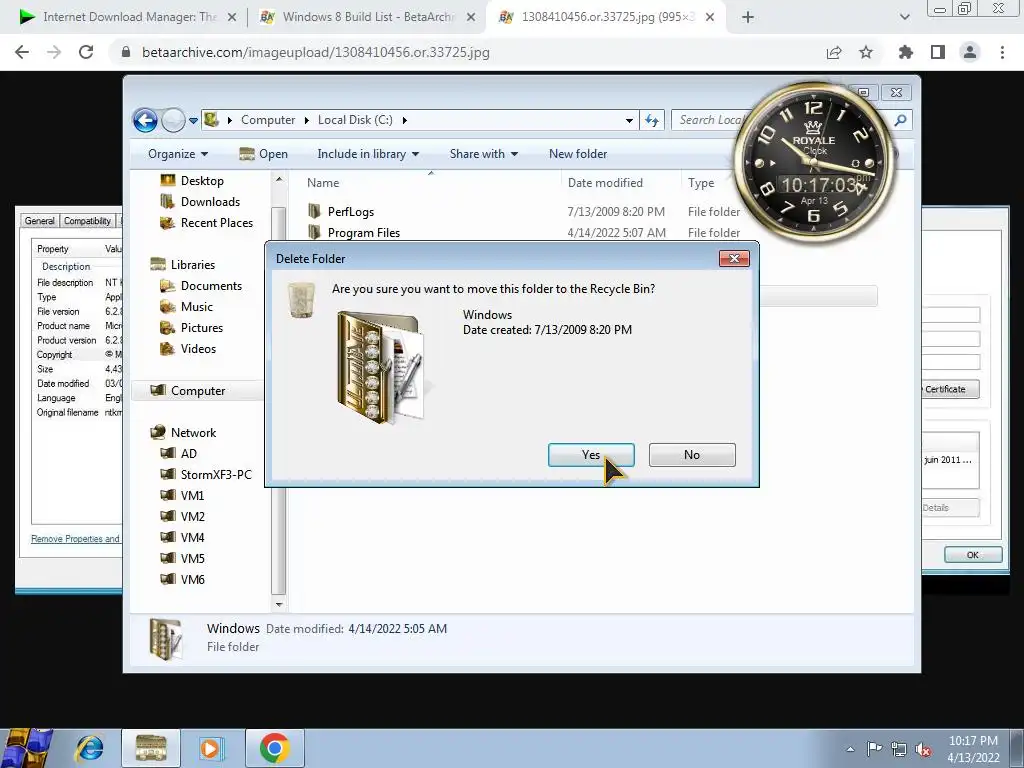Image resolution: width=1024 pixels, height=768 pixels.
Task: Open the VM2 network computer
Action: click(x=192, y=517)
